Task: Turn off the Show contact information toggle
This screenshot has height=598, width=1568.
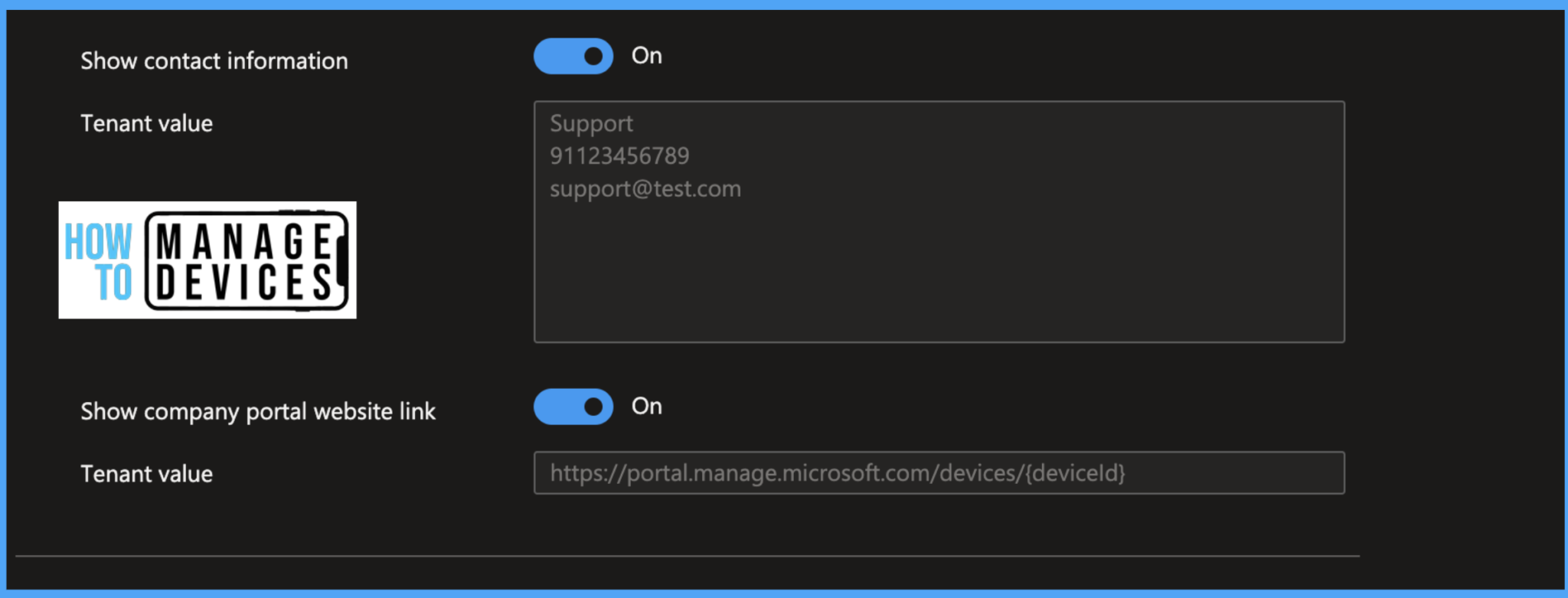Action: point(573,56)
